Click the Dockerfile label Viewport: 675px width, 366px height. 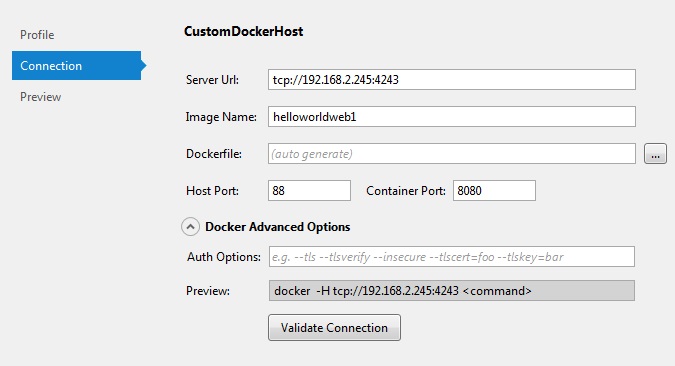click(214, 154)
